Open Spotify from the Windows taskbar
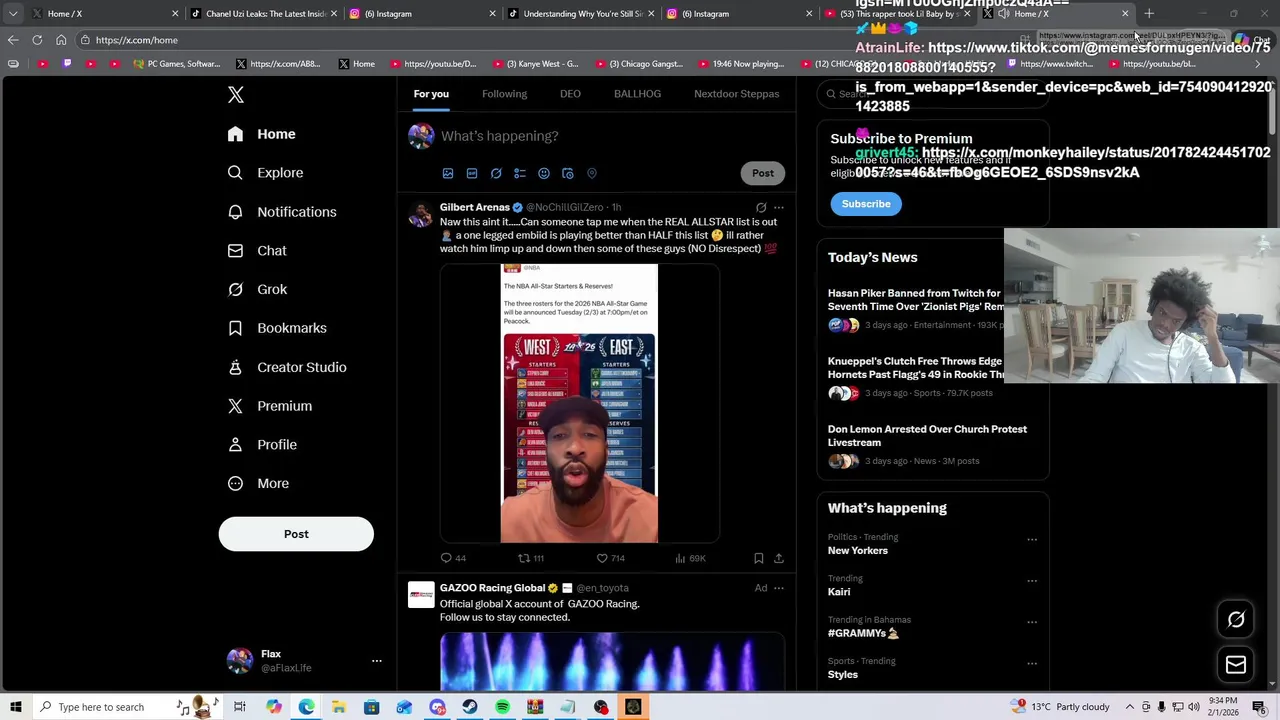The image size is (1280, 720). (503, 707)
